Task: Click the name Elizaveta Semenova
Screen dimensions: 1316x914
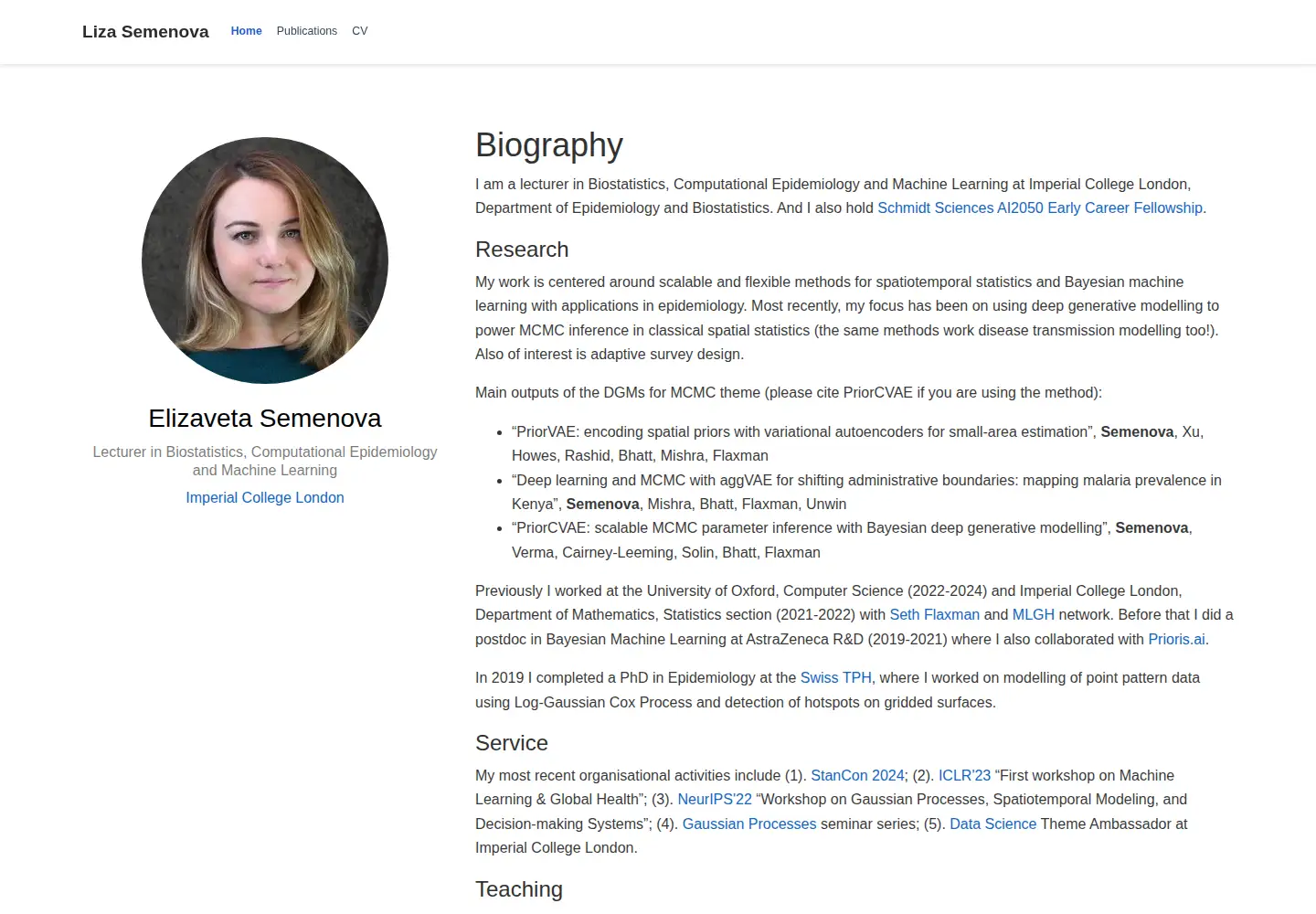Action: [265, 418]
